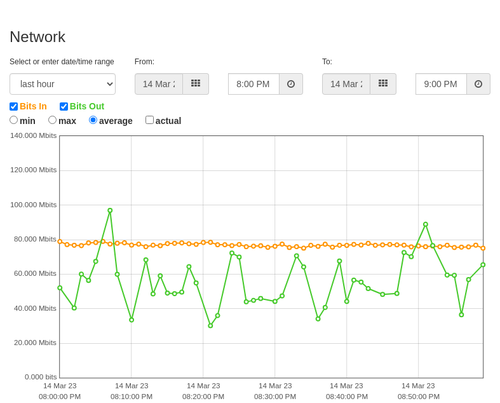
Task: Click the 'From:' label
Action: (x=144, y=62)
